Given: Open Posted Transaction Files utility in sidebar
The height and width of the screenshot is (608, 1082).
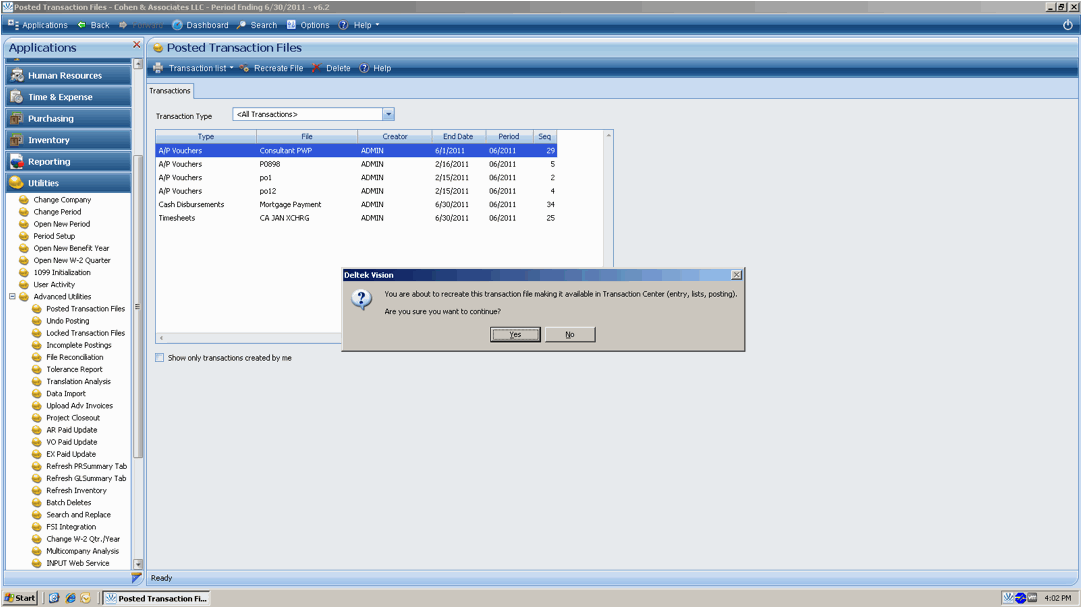Looking at the screenshot, I should pyautogui.click(x=85, y=309).
